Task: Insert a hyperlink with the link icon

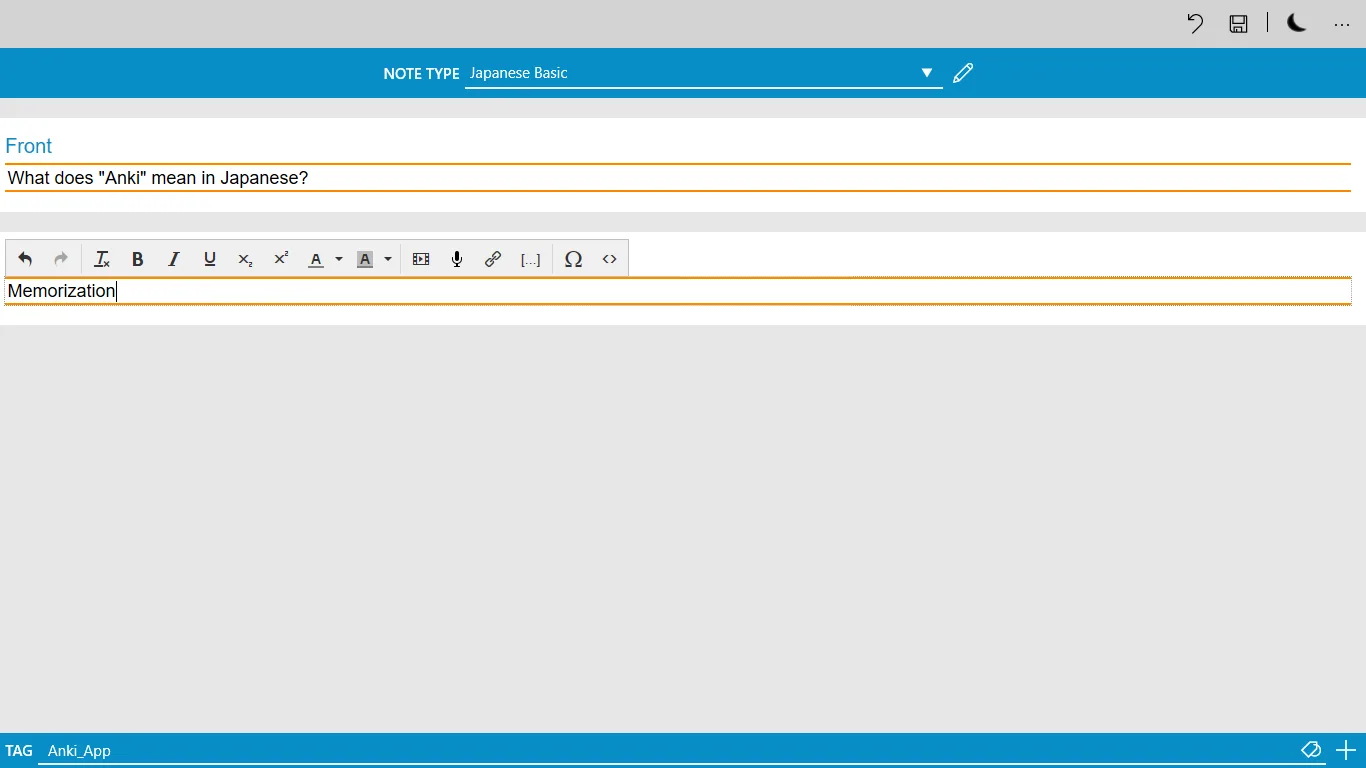Action: [x=493, y=259]
